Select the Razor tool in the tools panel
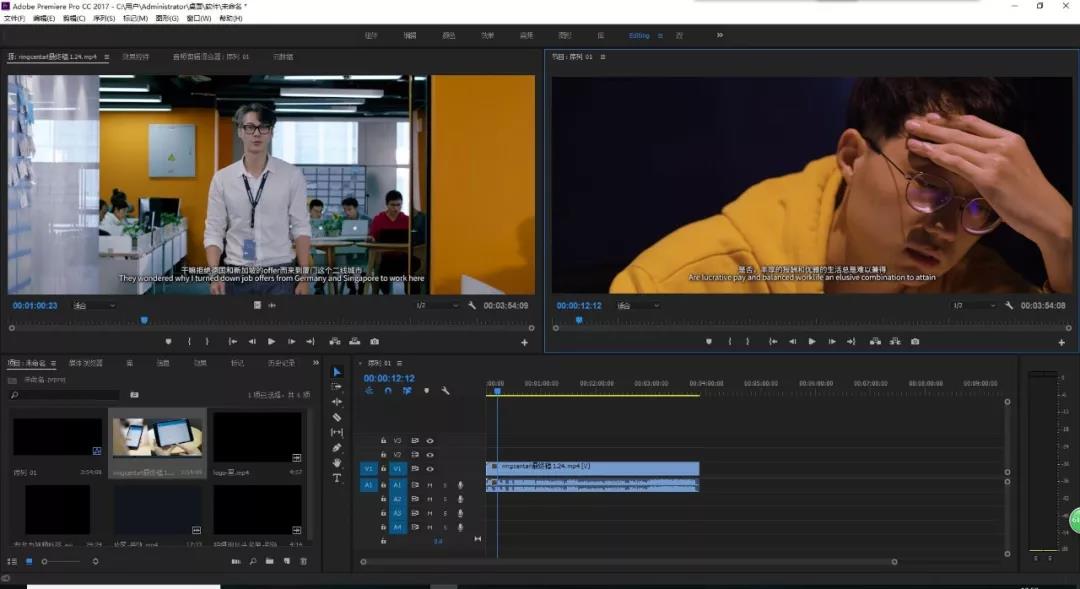The image size is (1080, 589). pyautogui.click(x=336, y=417)
